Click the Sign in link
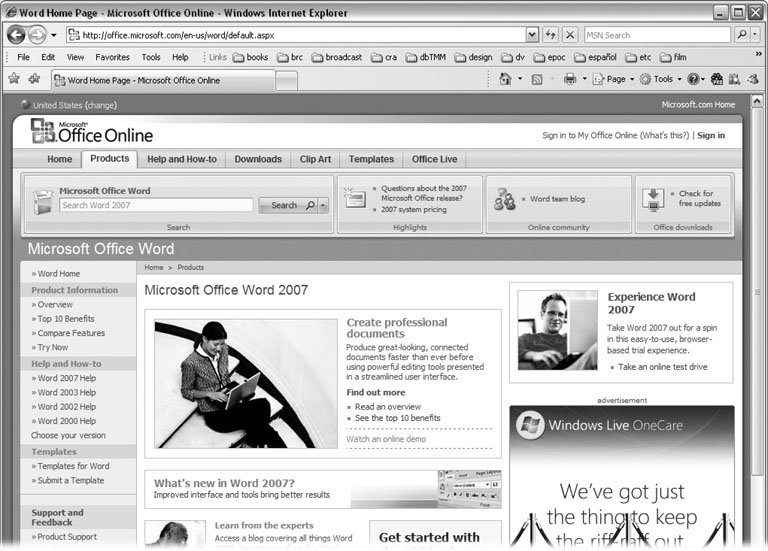The height and width of the screenshot is (551, 768). coord(711,136)
